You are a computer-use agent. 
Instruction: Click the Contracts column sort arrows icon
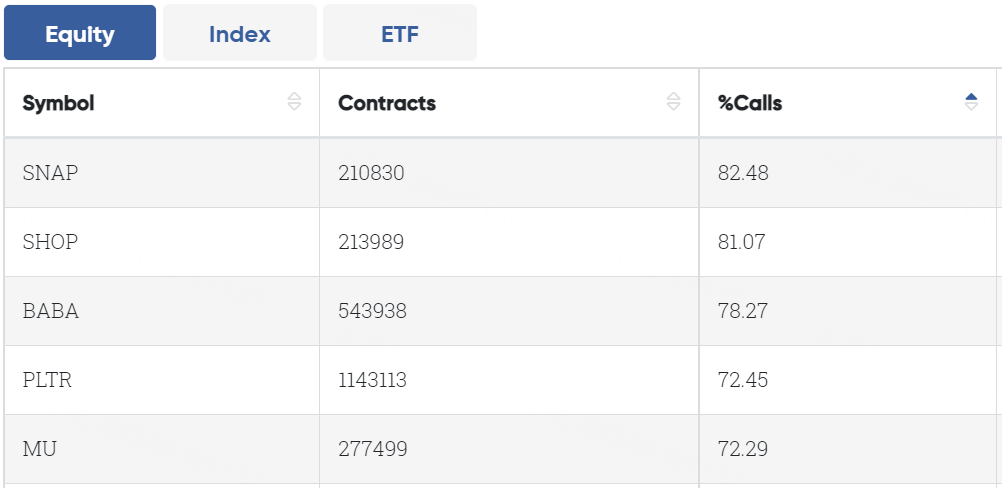(x=673, y=102)
